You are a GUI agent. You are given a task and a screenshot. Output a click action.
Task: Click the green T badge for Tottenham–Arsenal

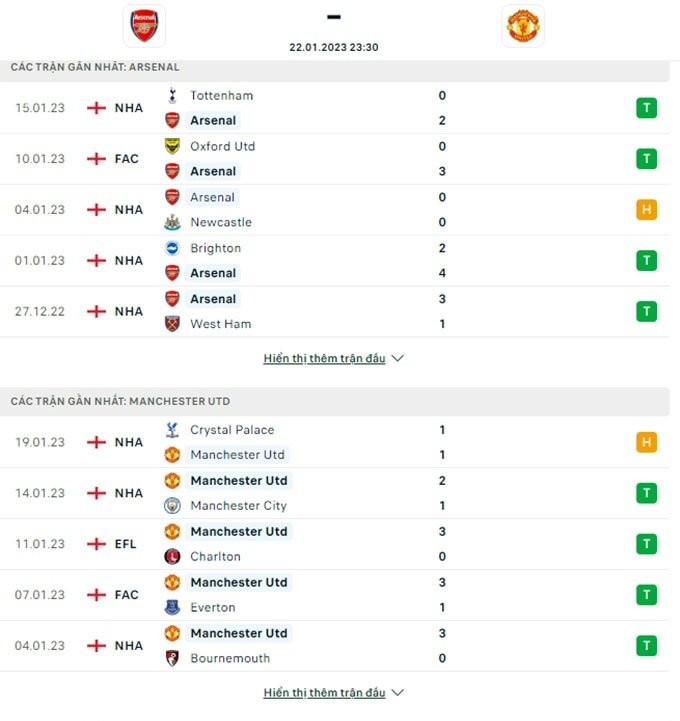(646, 108)
